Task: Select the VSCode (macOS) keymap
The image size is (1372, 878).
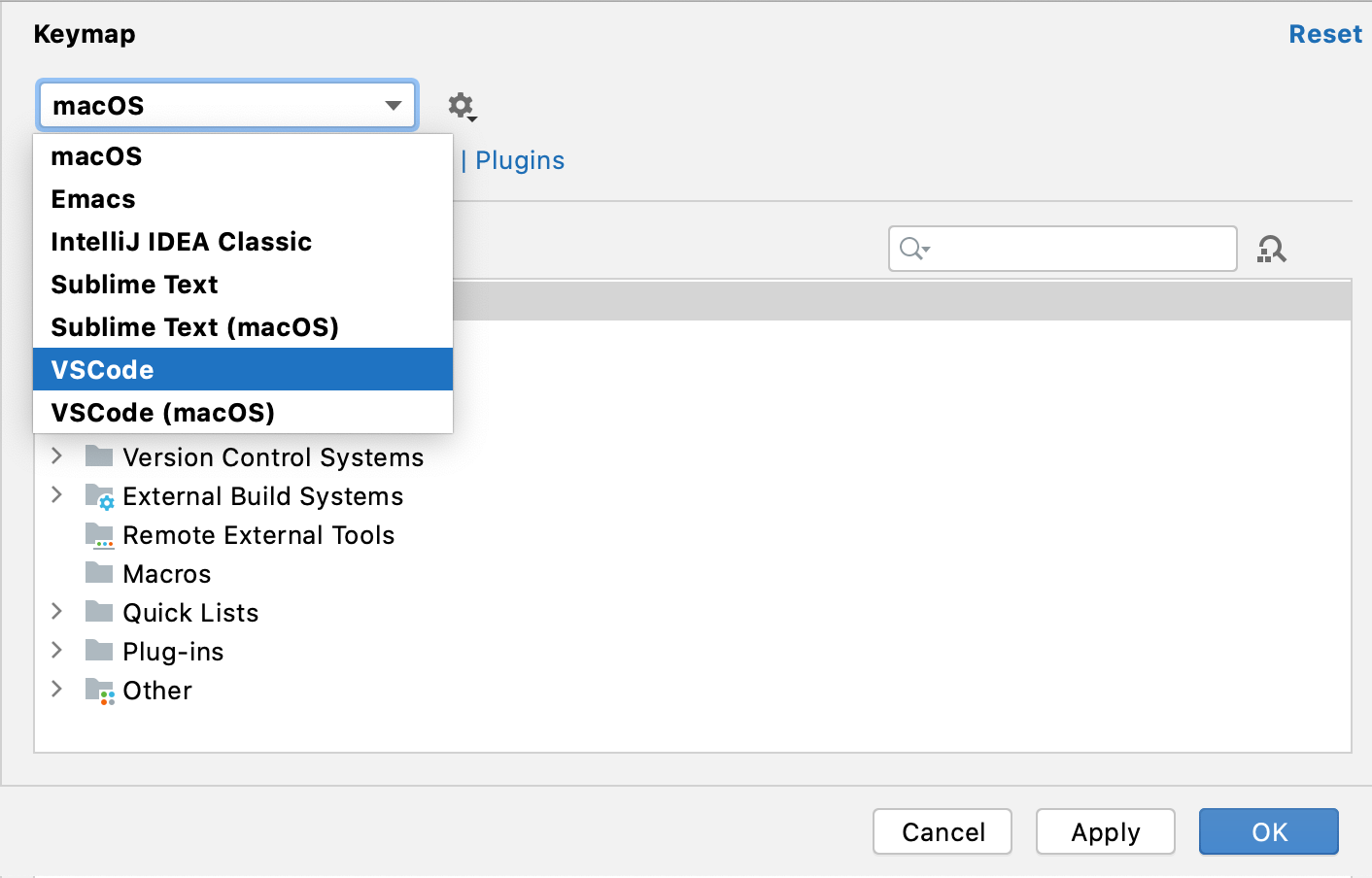Action: coord(161,412)
